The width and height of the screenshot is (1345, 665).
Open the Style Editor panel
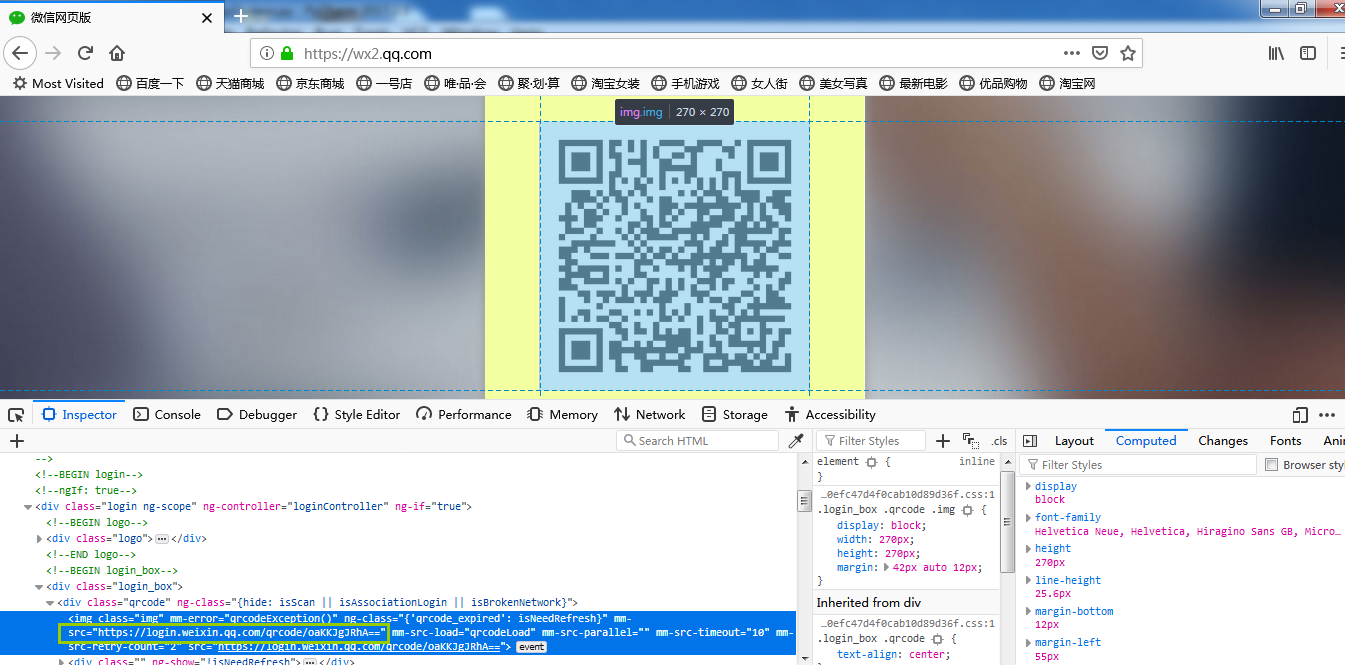(x=356, y=415)
